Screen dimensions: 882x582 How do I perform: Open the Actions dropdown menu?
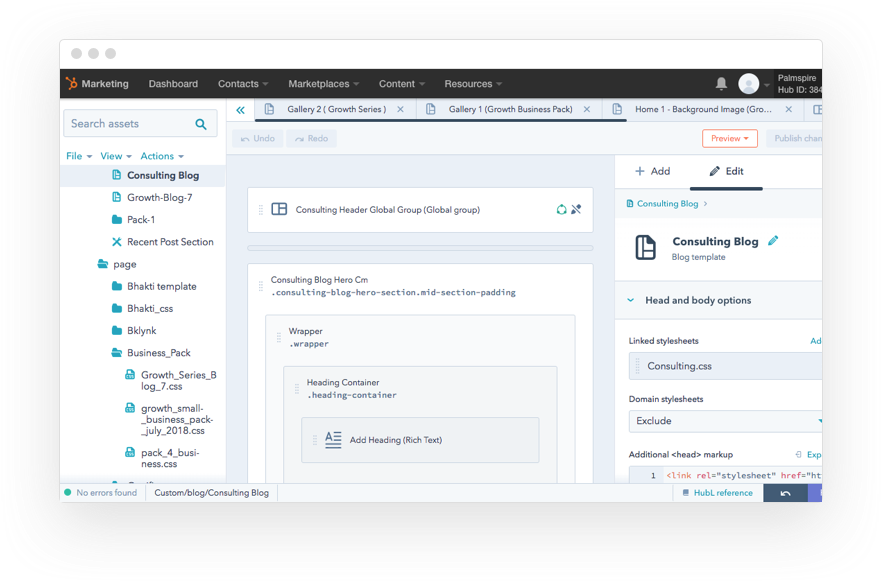coord(162,156)
